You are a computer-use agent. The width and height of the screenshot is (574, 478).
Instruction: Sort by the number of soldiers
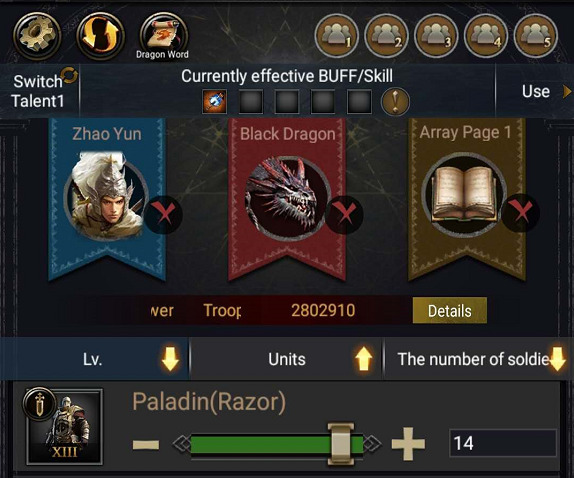click(x=479, y=359)
